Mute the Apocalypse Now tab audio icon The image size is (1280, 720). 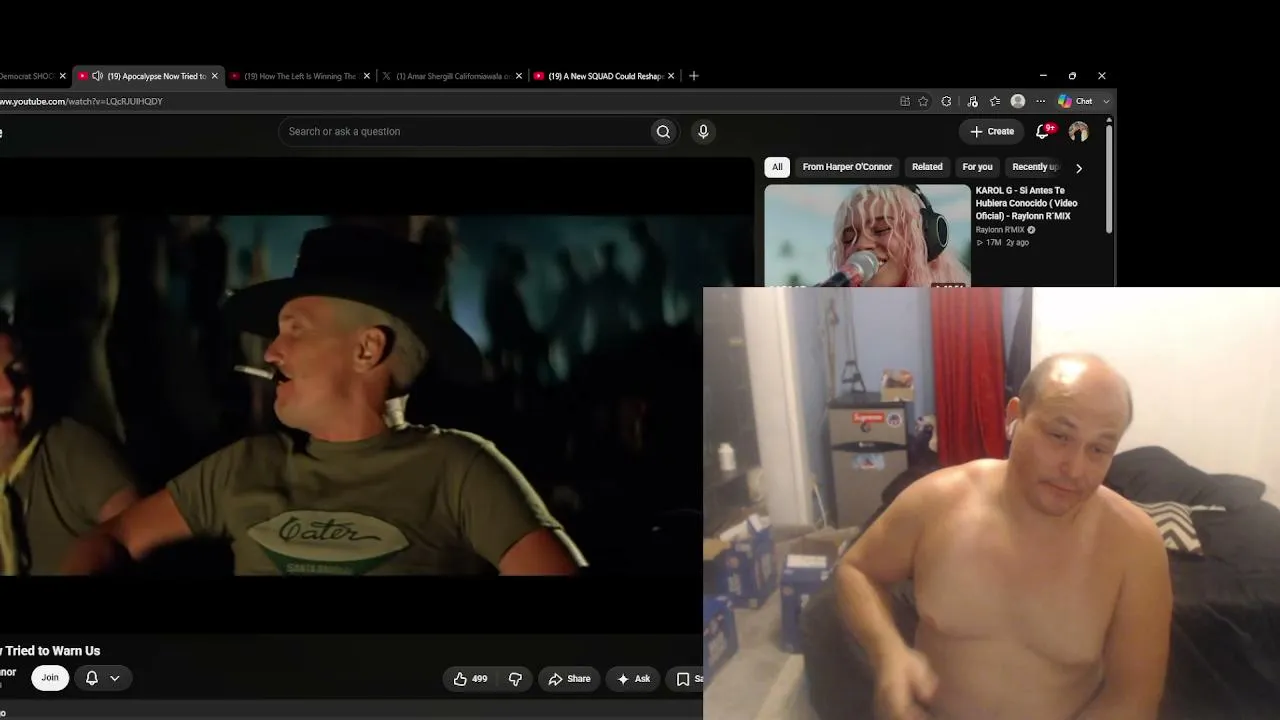(97, 76)
